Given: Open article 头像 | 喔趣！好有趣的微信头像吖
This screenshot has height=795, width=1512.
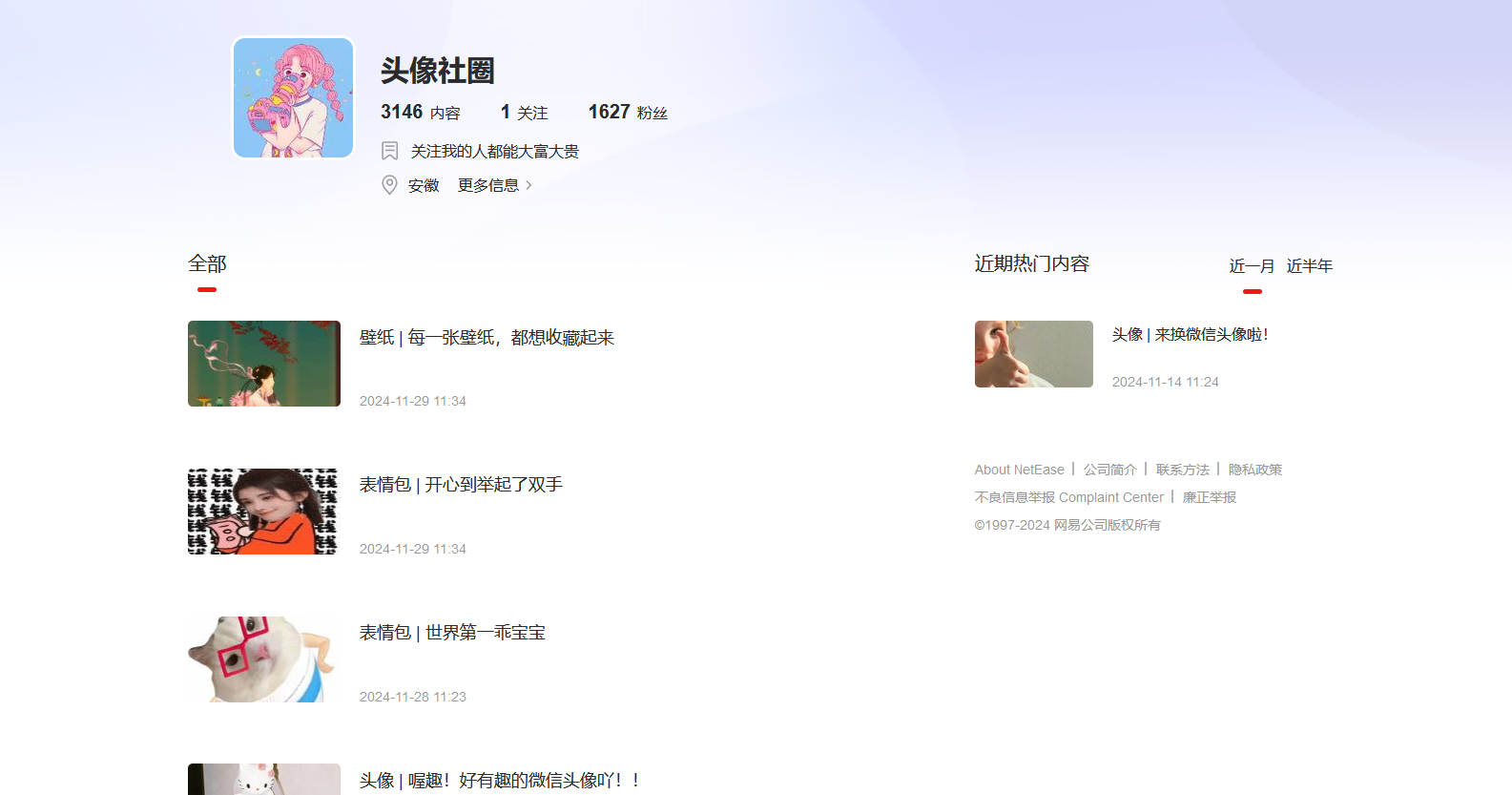Looking at the screenshot, I should click(x=499, y=781).
